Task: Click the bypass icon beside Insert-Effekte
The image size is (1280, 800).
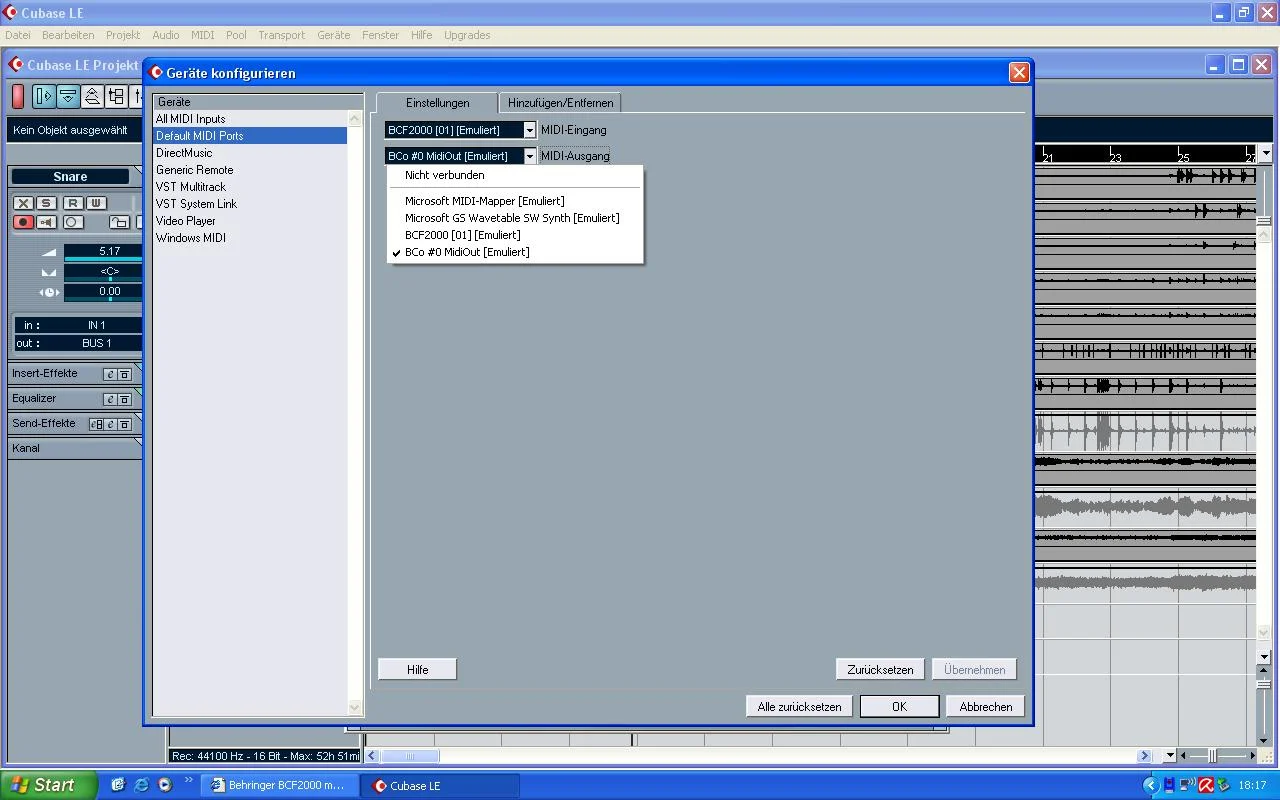Action: [125, 374]
